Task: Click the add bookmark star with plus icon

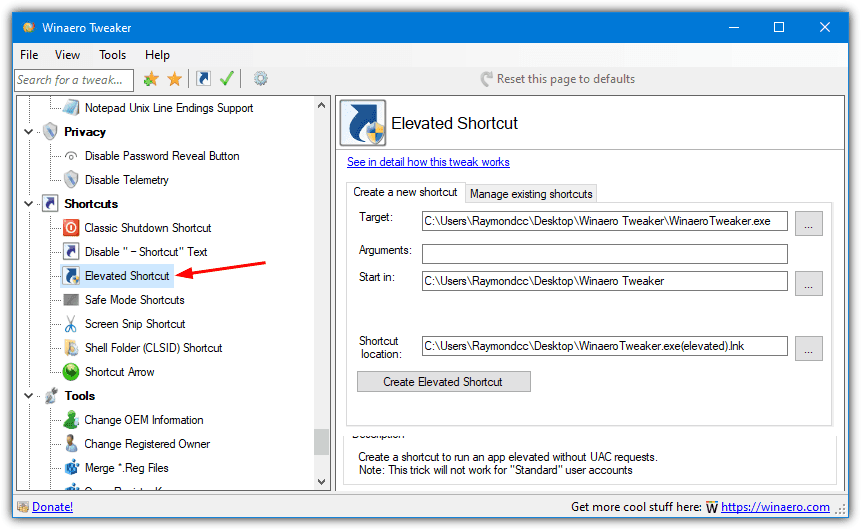Action: [151, 79]
